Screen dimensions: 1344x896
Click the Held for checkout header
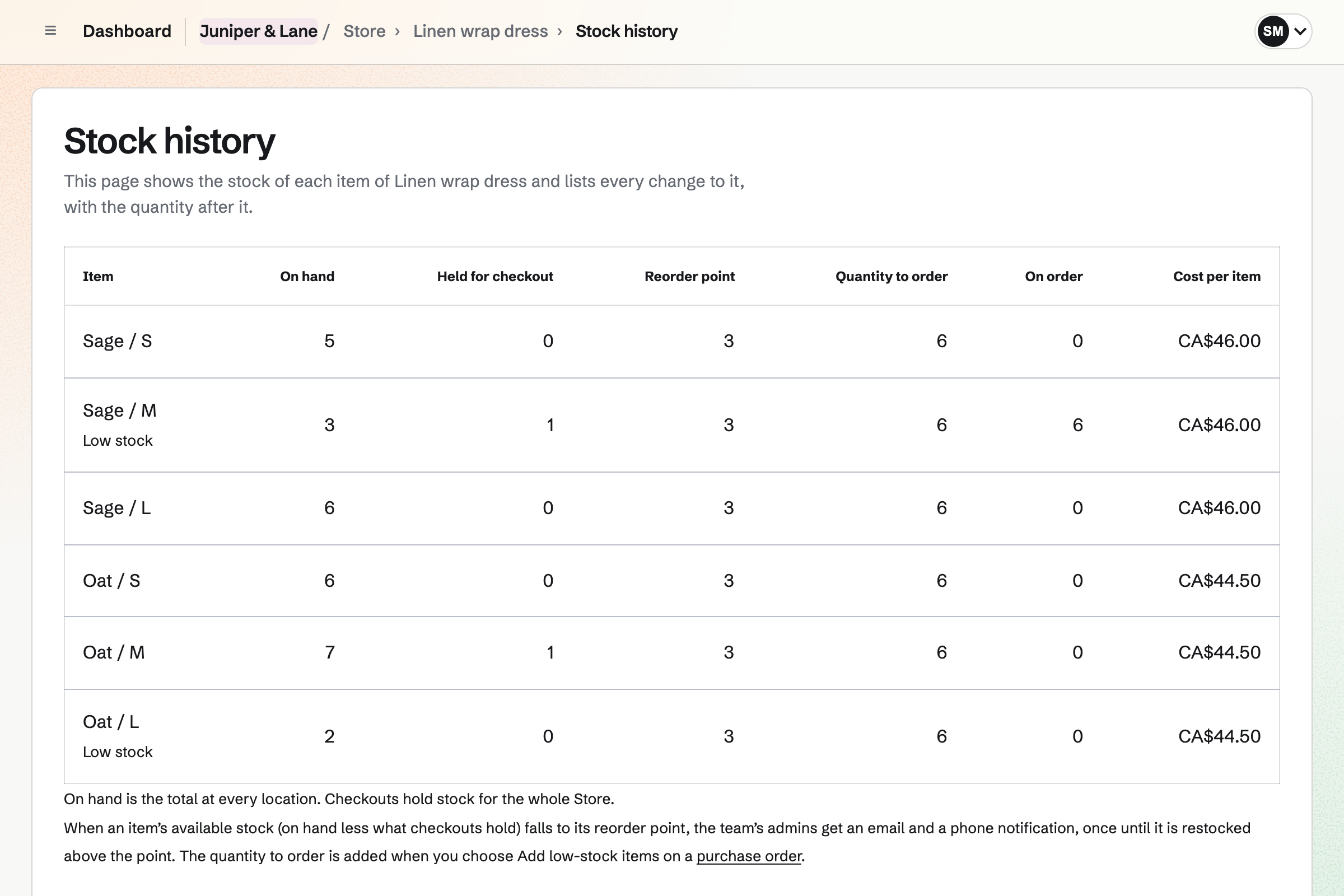coord(495,277)
